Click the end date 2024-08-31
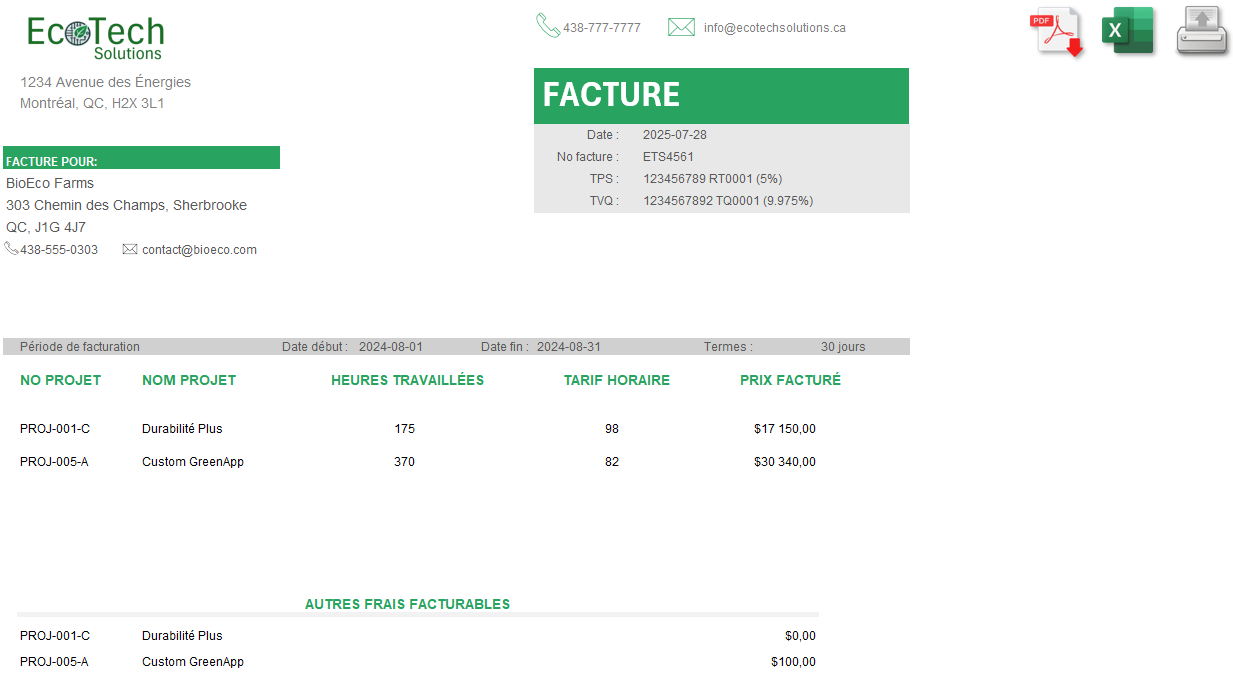This screenshot has width=1233, height=674. tap(568, 347)
